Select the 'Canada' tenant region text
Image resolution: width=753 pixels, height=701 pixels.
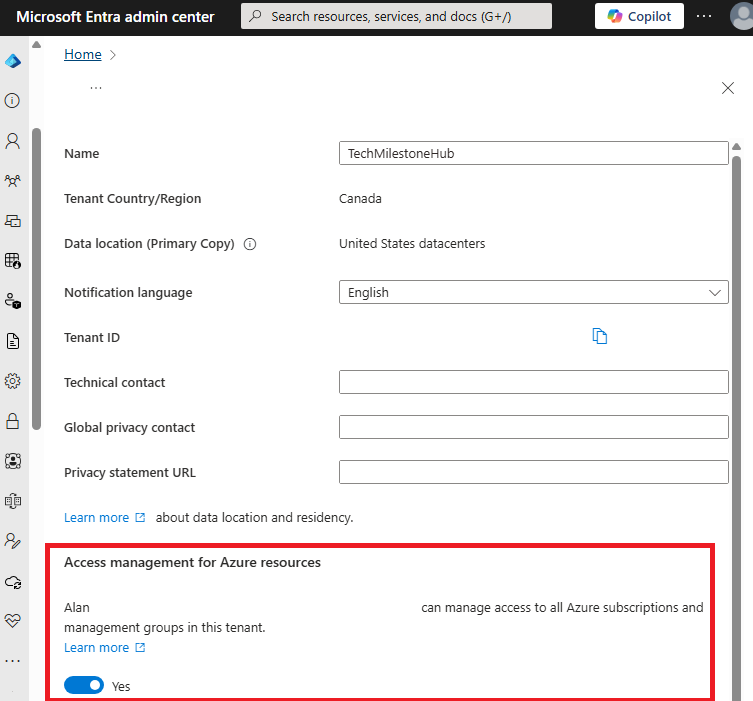tap(360, 199)
